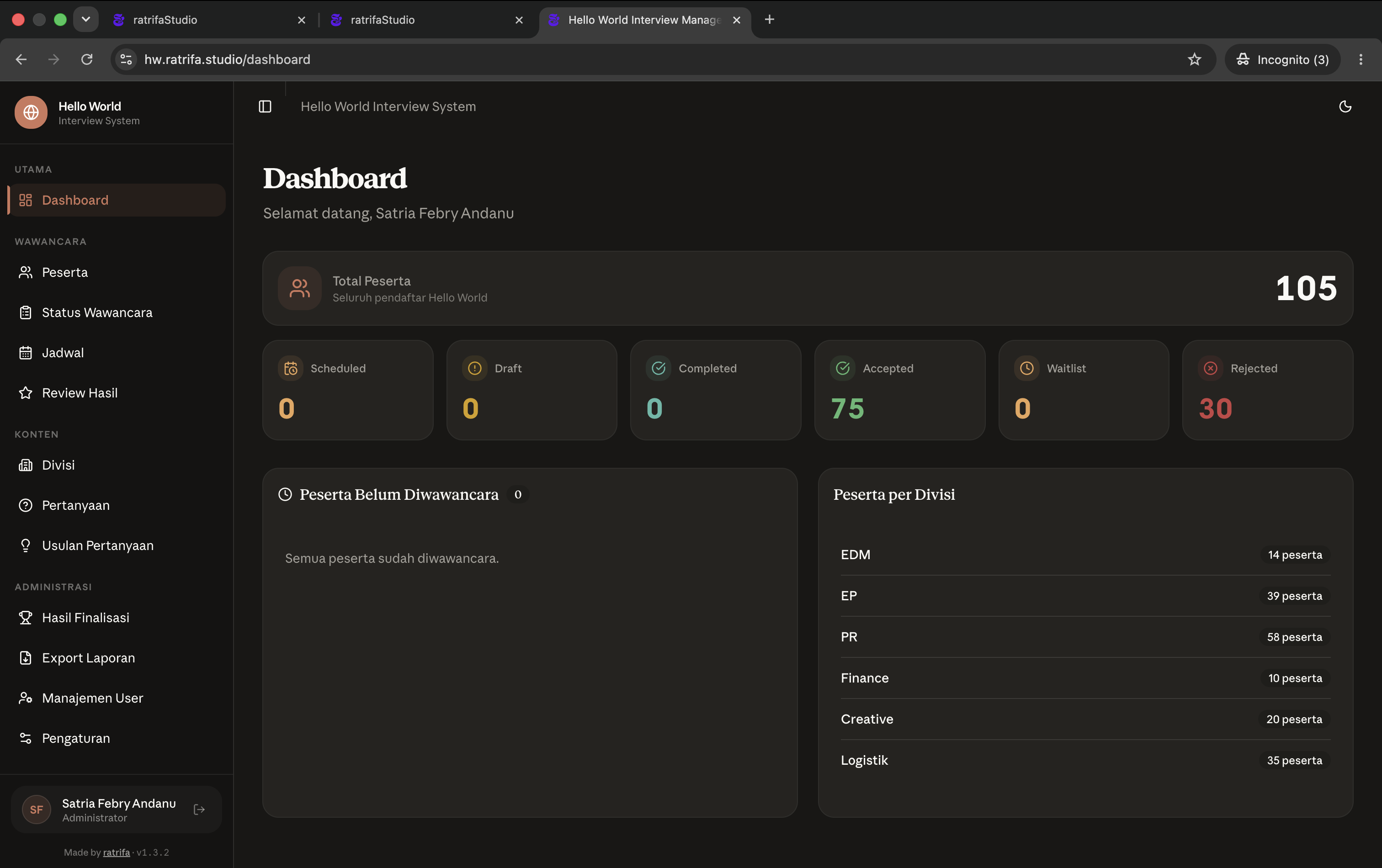
Task: Open Hasil Finalisasi trophy item
Action: coord(117,618)
